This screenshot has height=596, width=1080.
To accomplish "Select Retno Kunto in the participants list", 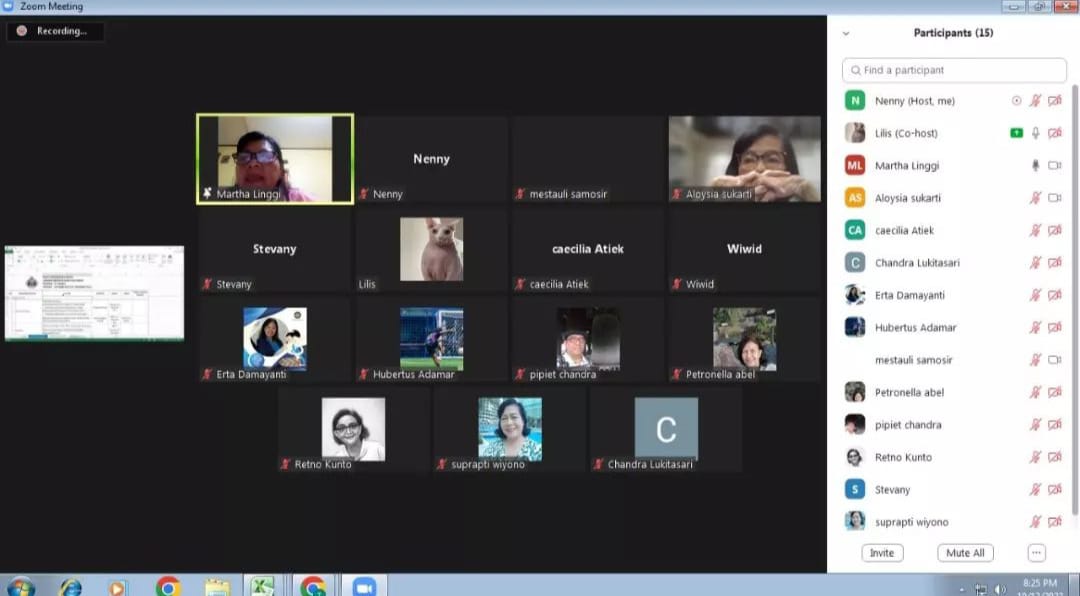I will pyautogui.click(x=903, y=457).
